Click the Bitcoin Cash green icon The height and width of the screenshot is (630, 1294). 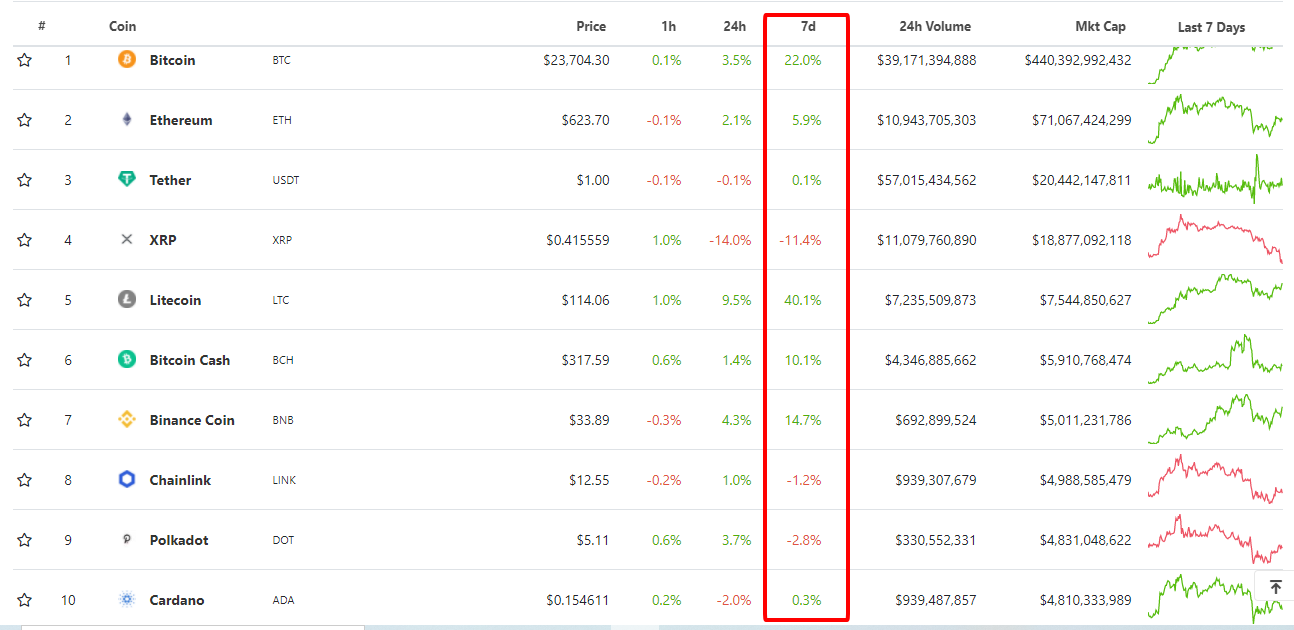127,360
